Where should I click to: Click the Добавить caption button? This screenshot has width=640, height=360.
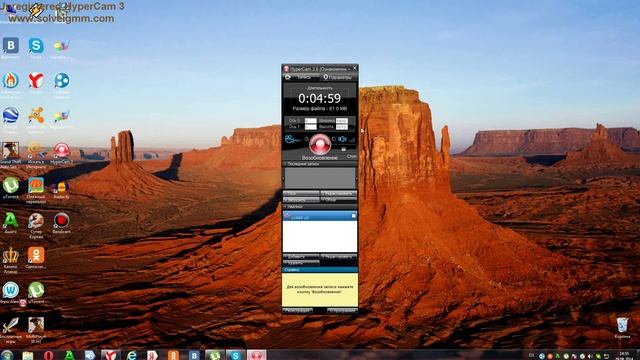[x=301, y=257]
